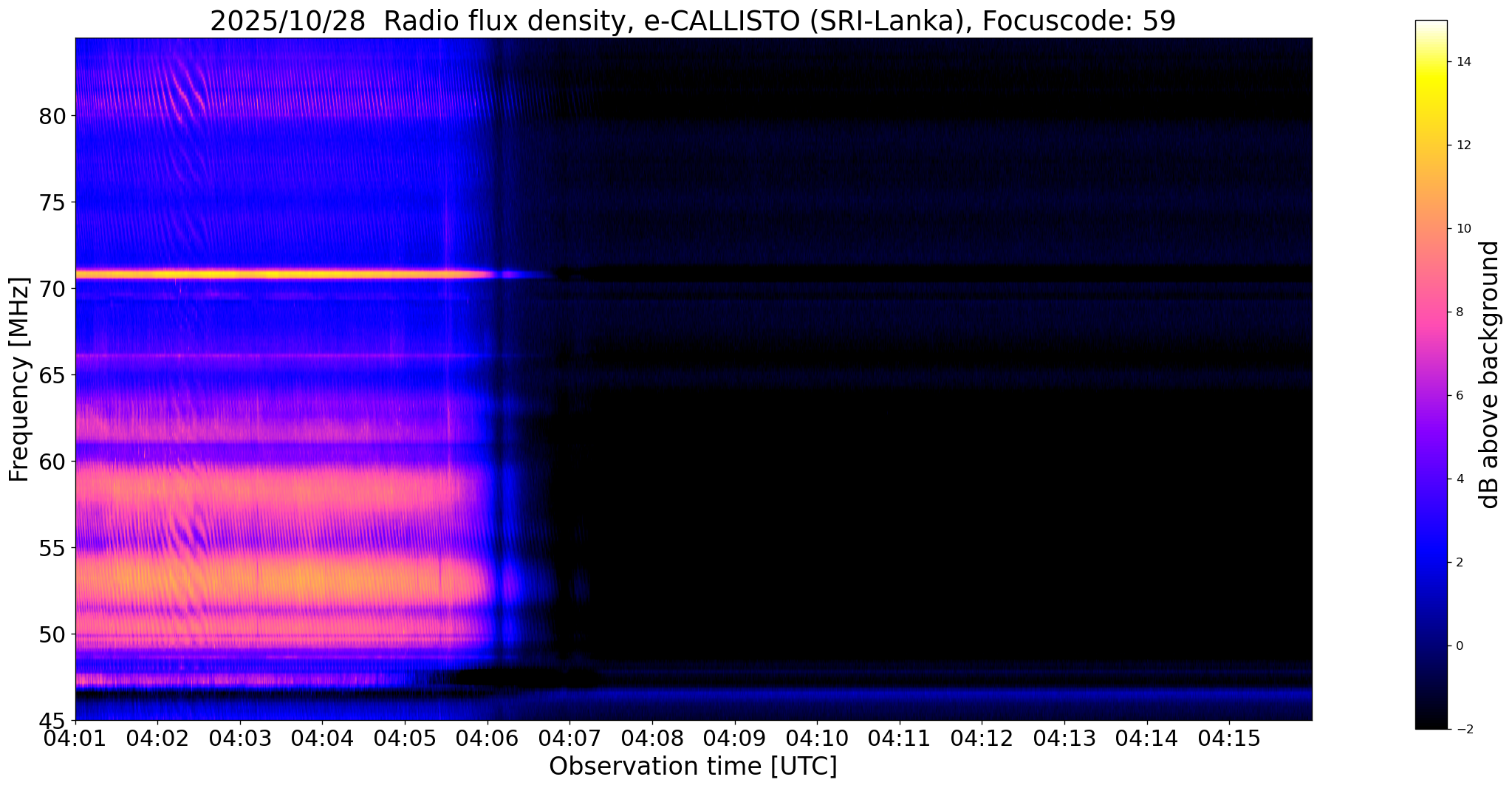This screenshot has width=1512, height=788.
Task: Click the colorbar tick label 6
Action: tap(1459, 395)
